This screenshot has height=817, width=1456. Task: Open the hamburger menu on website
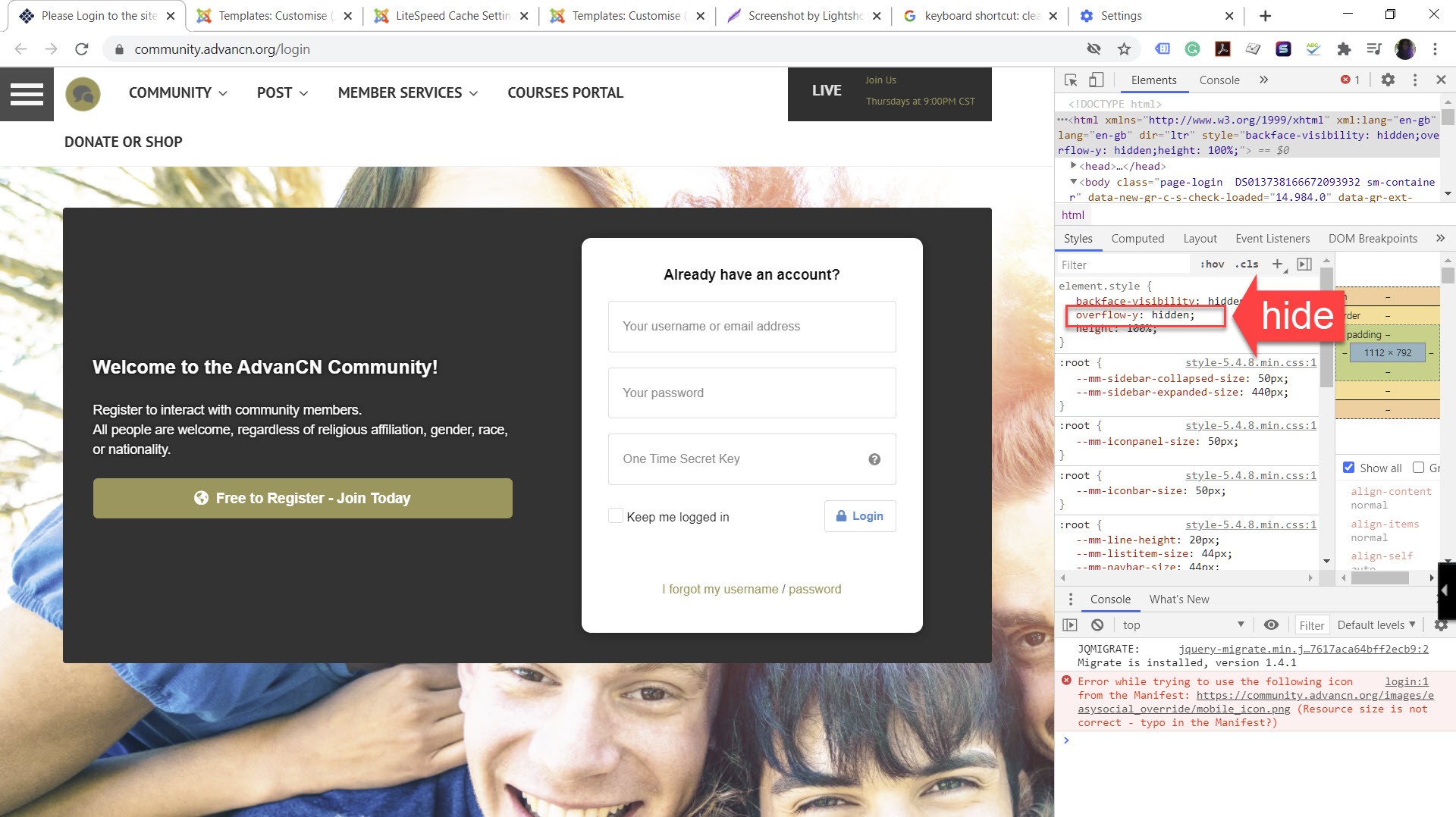[27, 94]
